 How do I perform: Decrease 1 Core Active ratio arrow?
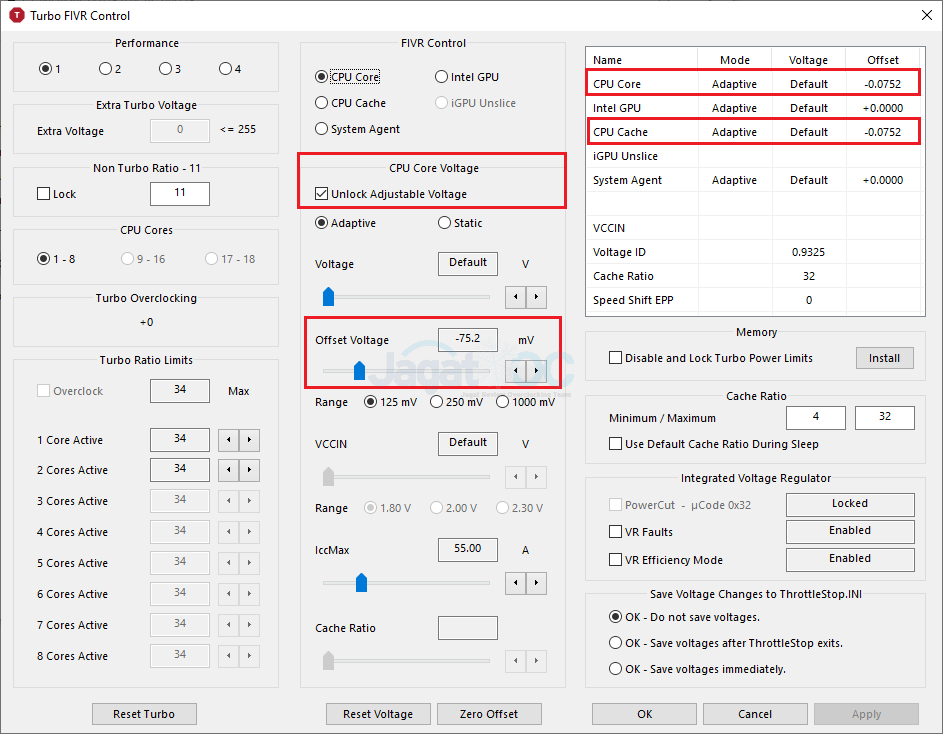229,440
